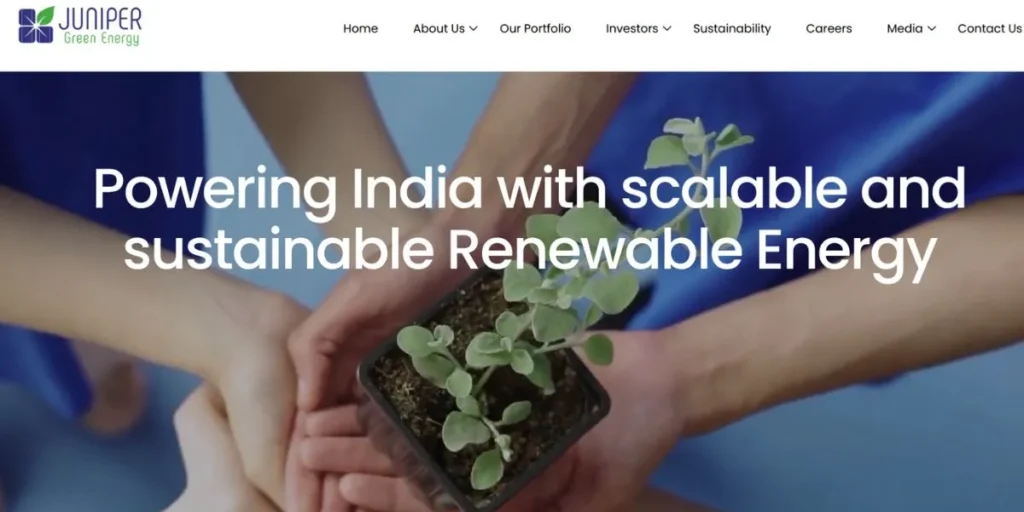
Task: Open the About Us menu label
Action: point(439,29)
